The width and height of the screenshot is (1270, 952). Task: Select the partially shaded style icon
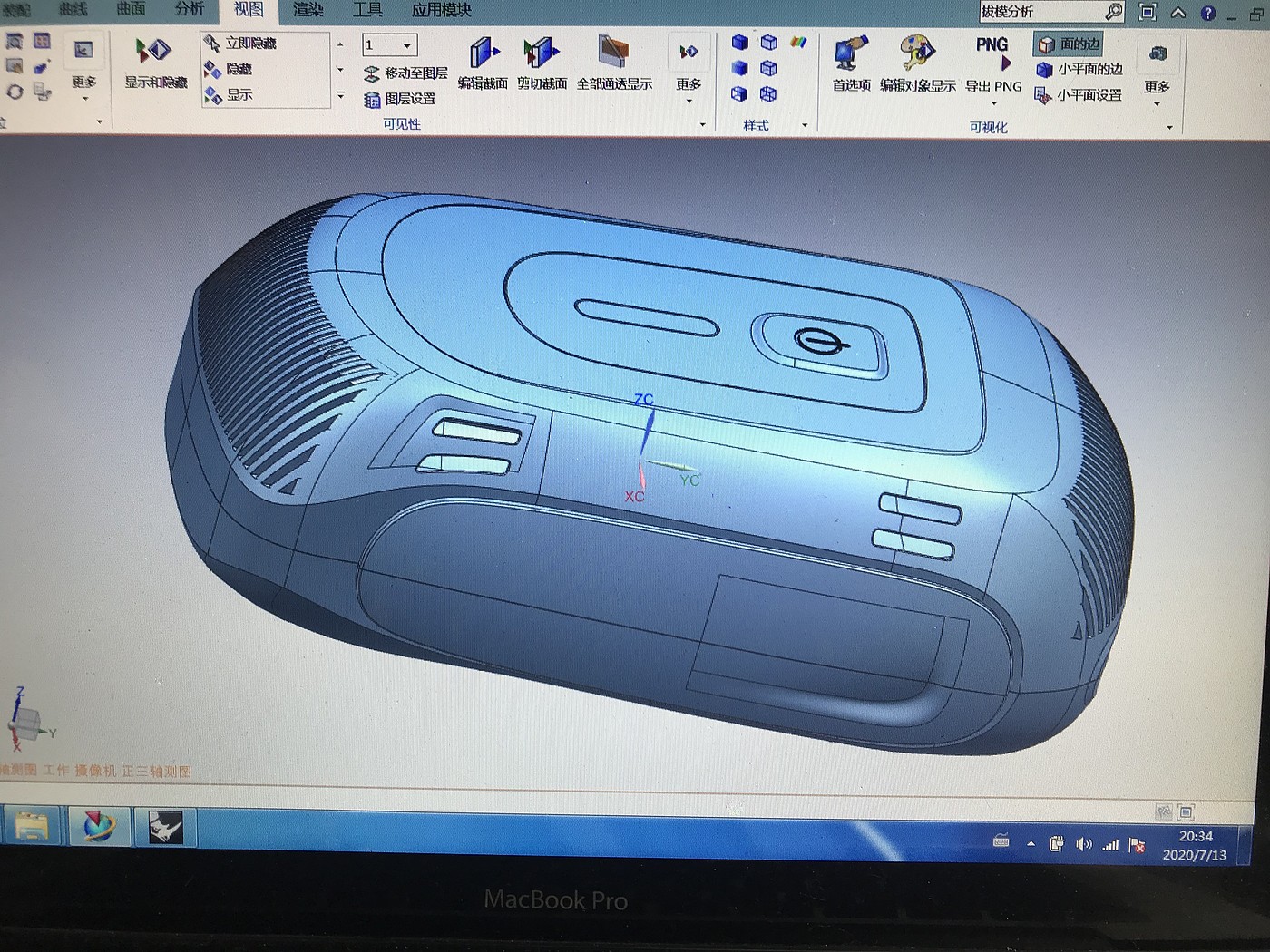click(x=740, y=94)
